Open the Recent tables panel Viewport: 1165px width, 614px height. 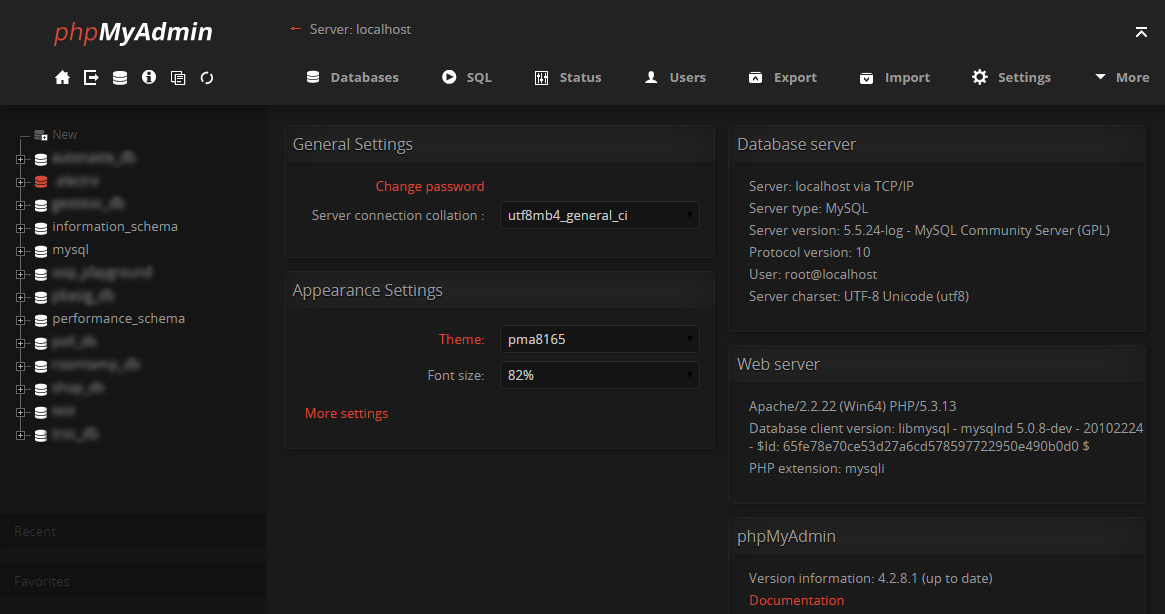point(132,531)
